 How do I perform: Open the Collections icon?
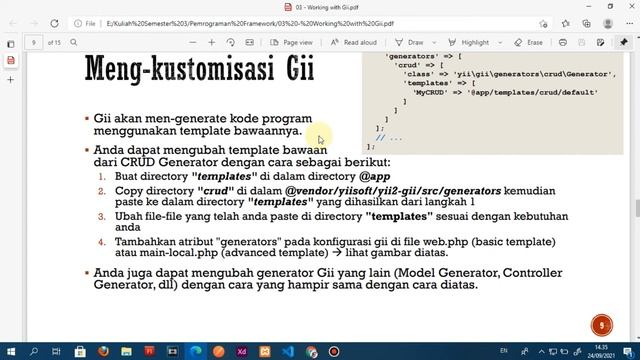[x=587, y=24]
